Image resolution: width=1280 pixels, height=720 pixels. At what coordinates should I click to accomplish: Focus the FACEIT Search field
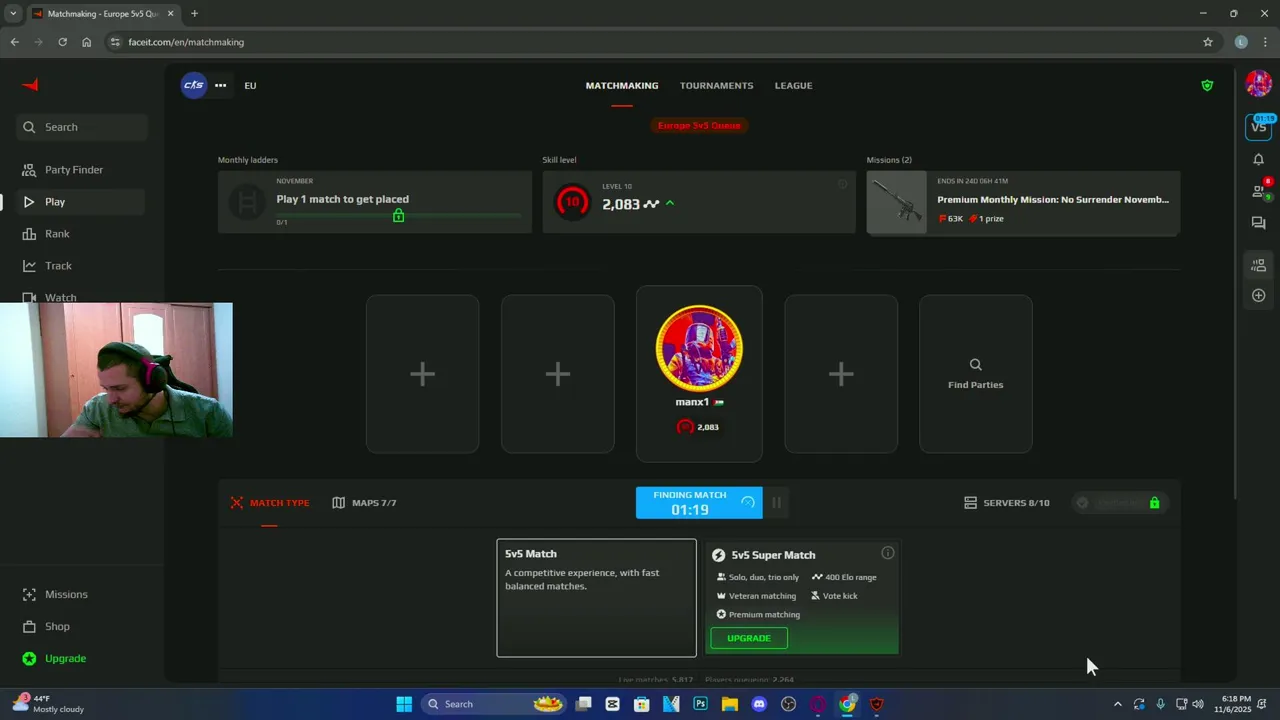point(82,127)
